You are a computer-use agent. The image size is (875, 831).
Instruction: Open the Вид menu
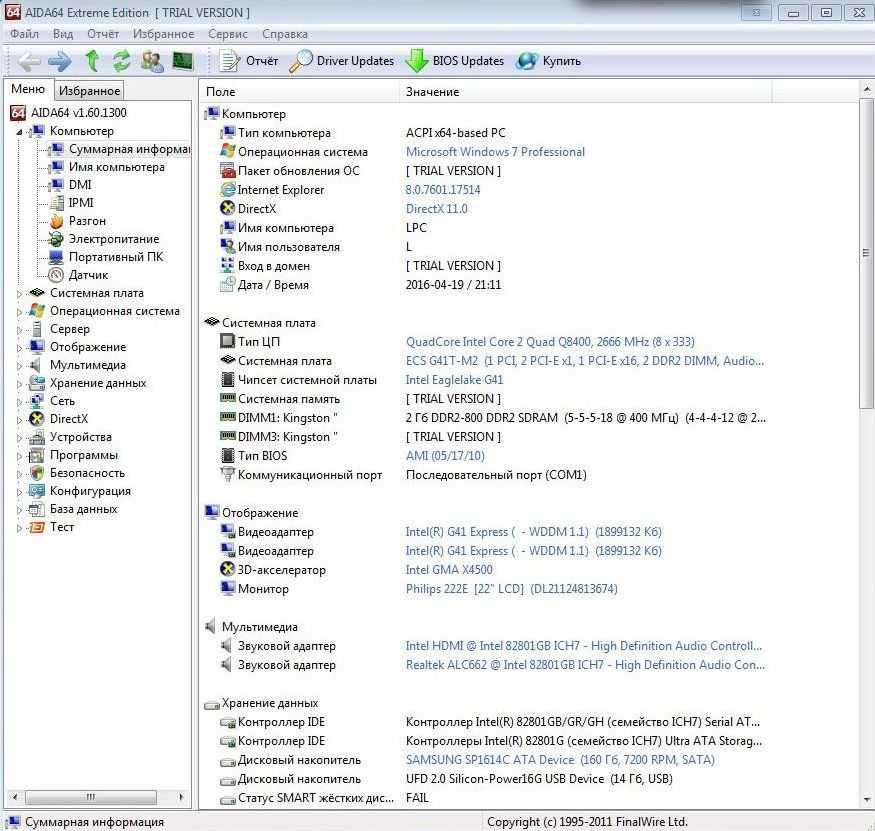pyautogui.click(x=63, y=34)
